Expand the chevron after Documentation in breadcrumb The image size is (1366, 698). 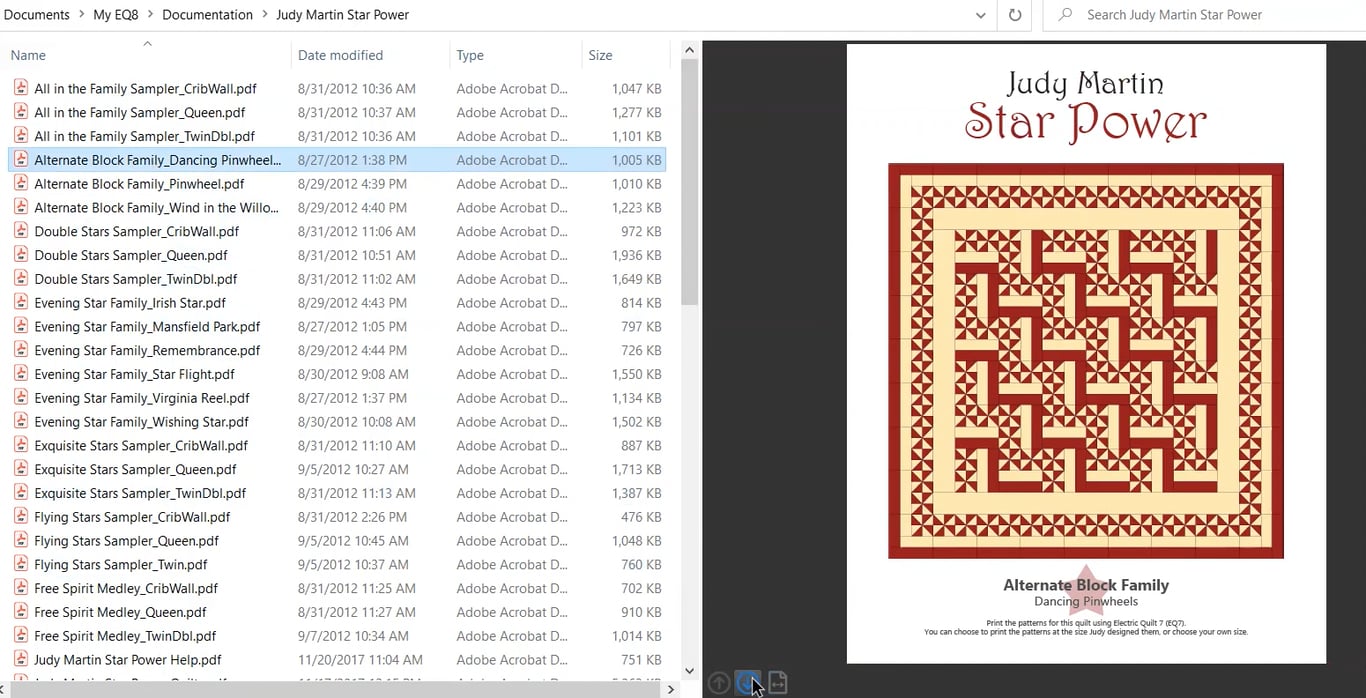tap(264, 15)
